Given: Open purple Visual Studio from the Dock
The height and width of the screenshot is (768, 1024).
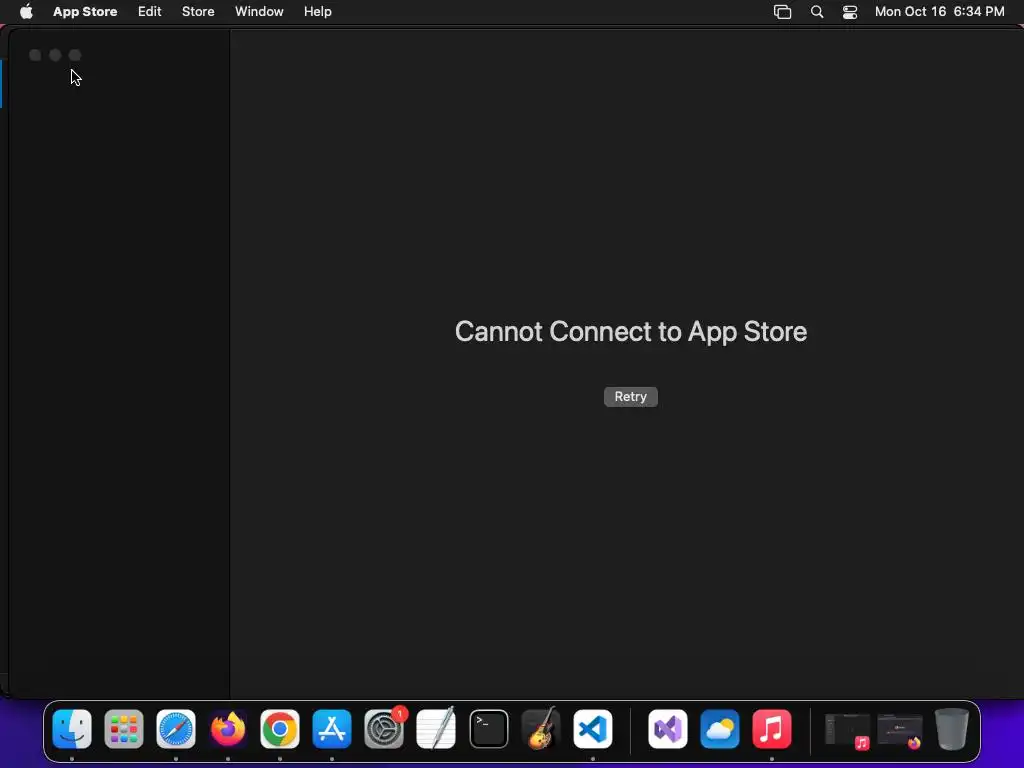Looking at the screenshot, I should pos(667,729).
